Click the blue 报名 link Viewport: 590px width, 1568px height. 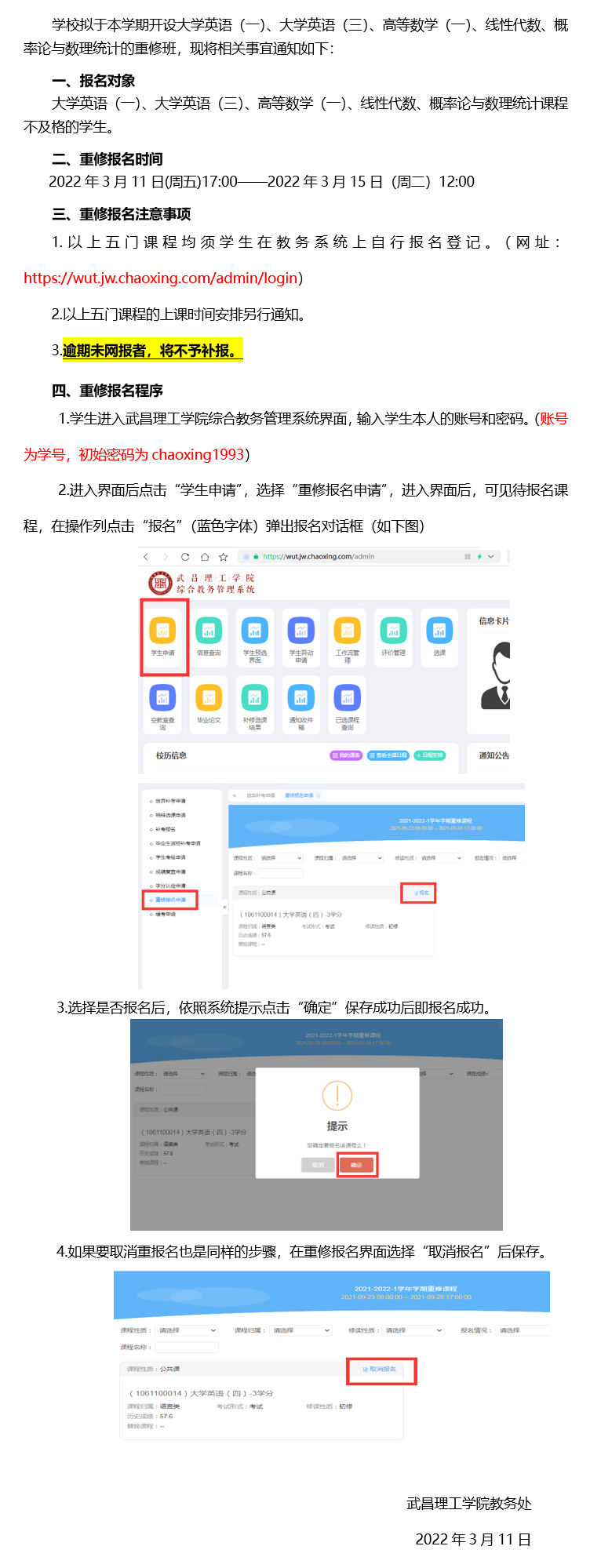tap(421, 893)
